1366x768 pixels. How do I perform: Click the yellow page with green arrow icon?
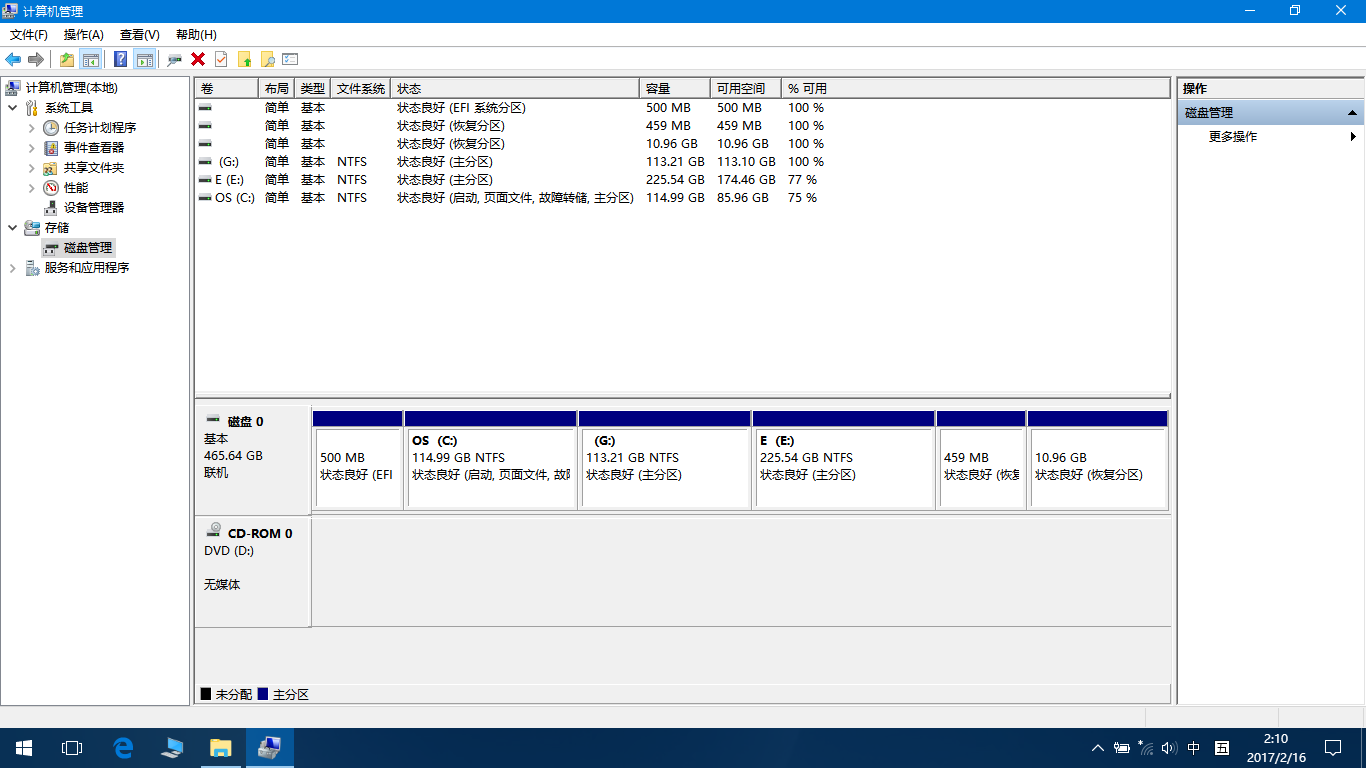point(244,59)
